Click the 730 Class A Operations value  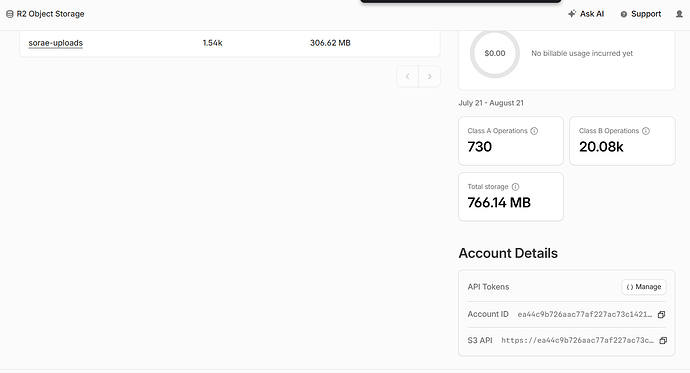click(480, 147)
